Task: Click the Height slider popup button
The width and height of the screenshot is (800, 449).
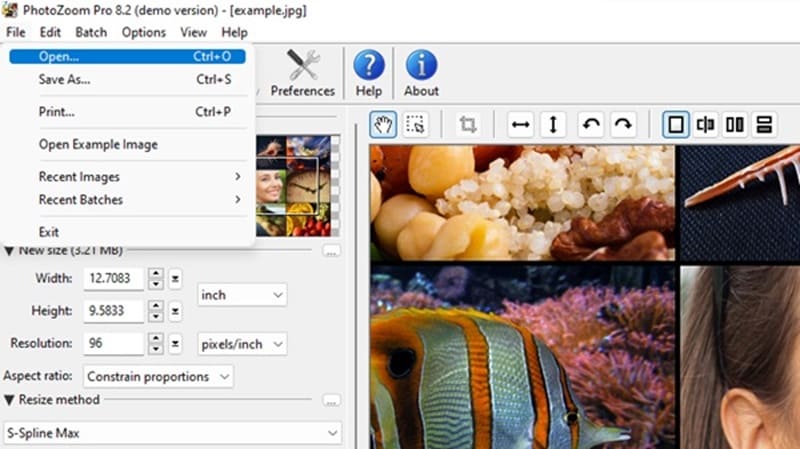Action: pos(175,311)
